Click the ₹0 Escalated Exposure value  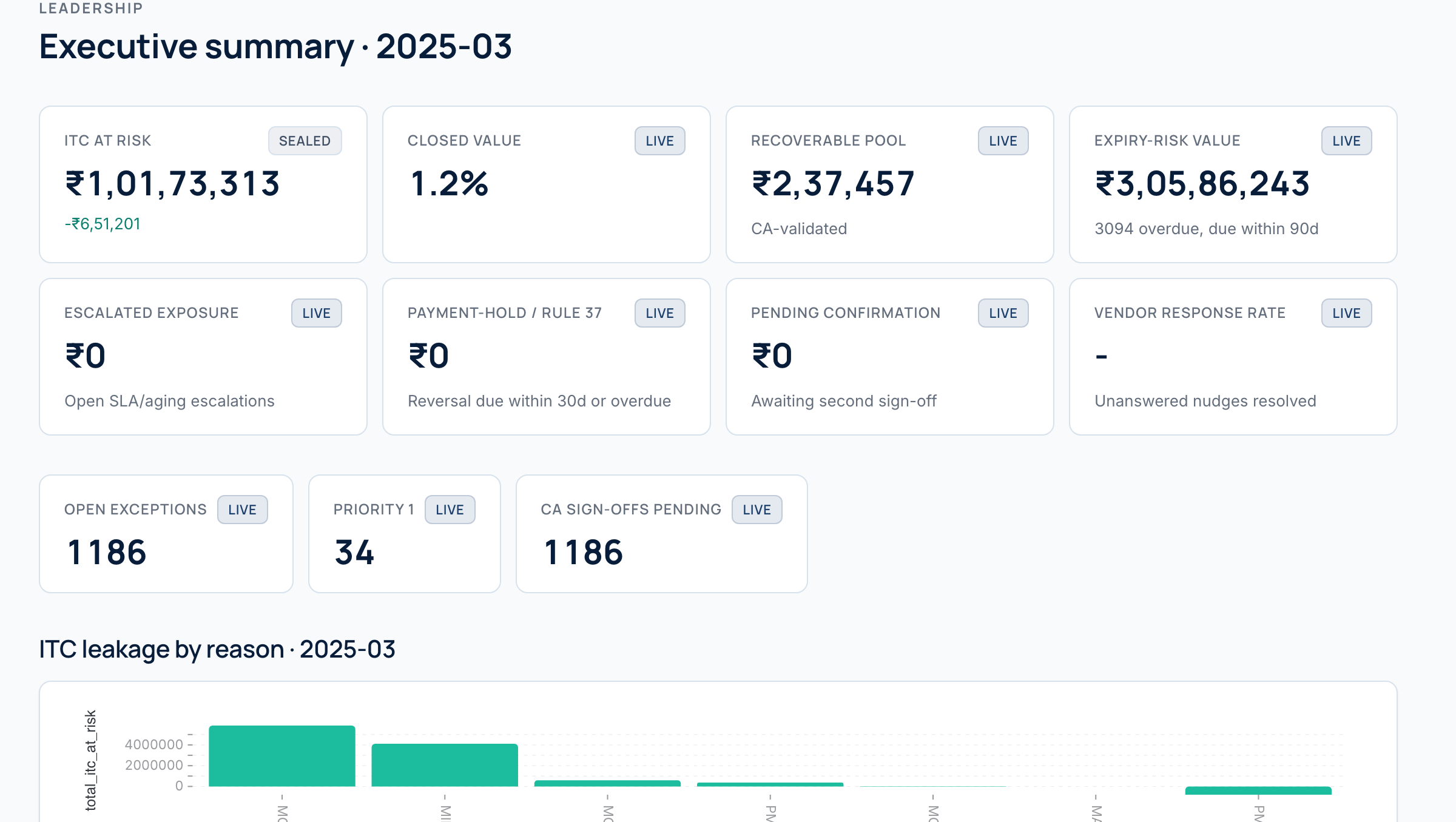(x=85, y=356)
